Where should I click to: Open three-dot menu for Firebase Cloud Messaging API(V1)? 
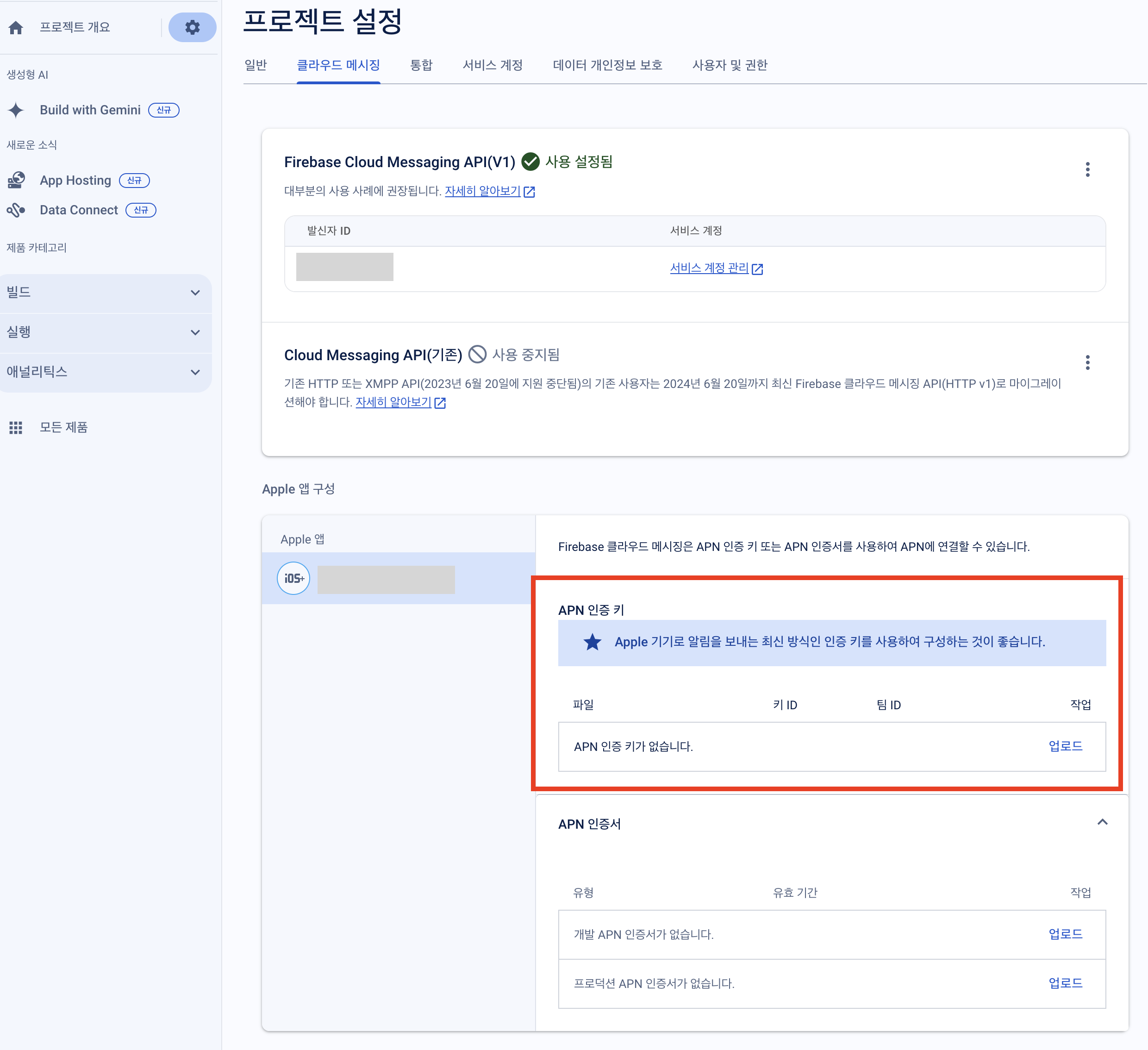click(1087, 170)
